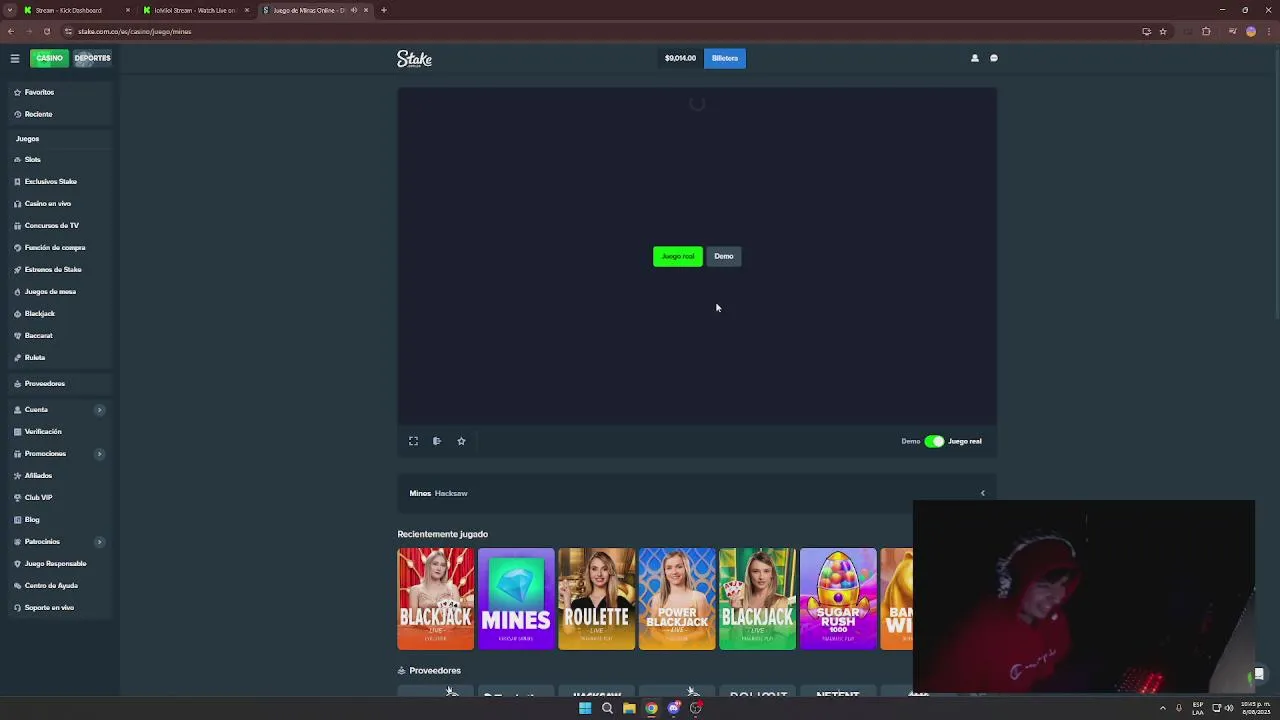Open the chat bubble icon
Screen dimensions: 1280x720
coord(994,58)
